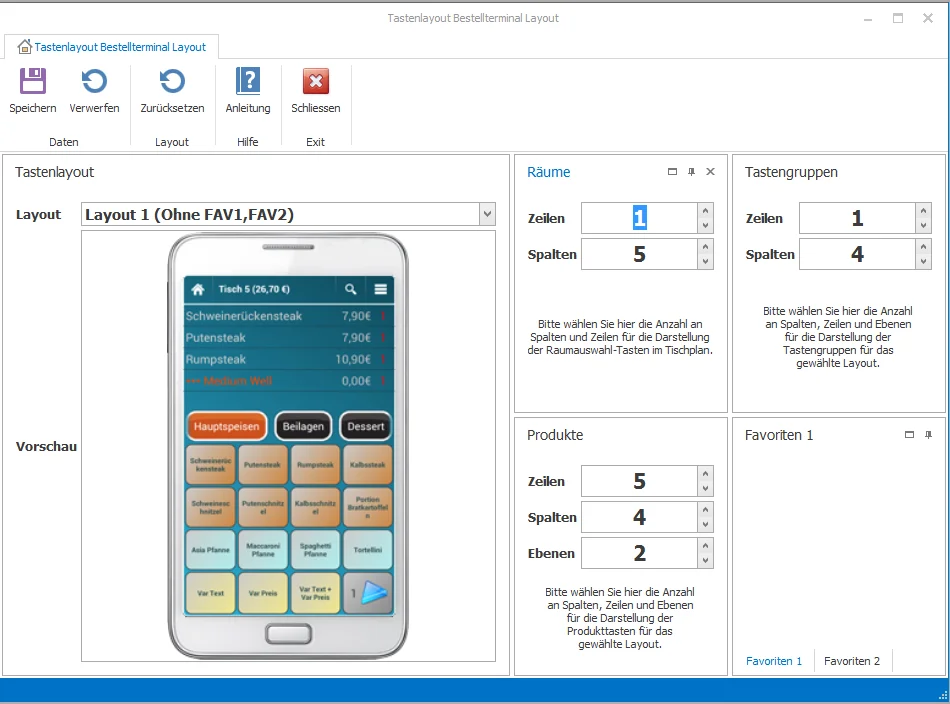
Task: Click the red Schliessen exit icon
Action: point(316,82)
